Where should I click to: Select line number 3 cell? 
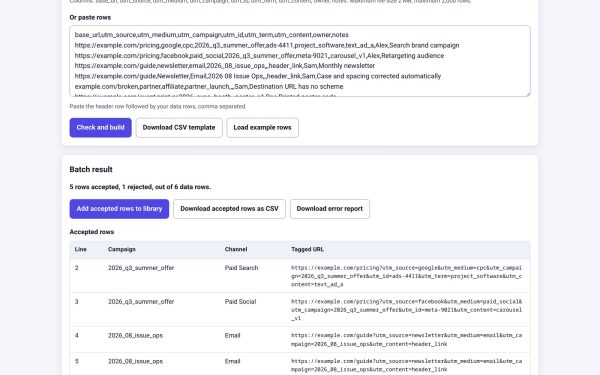click(x=77, y=302)
